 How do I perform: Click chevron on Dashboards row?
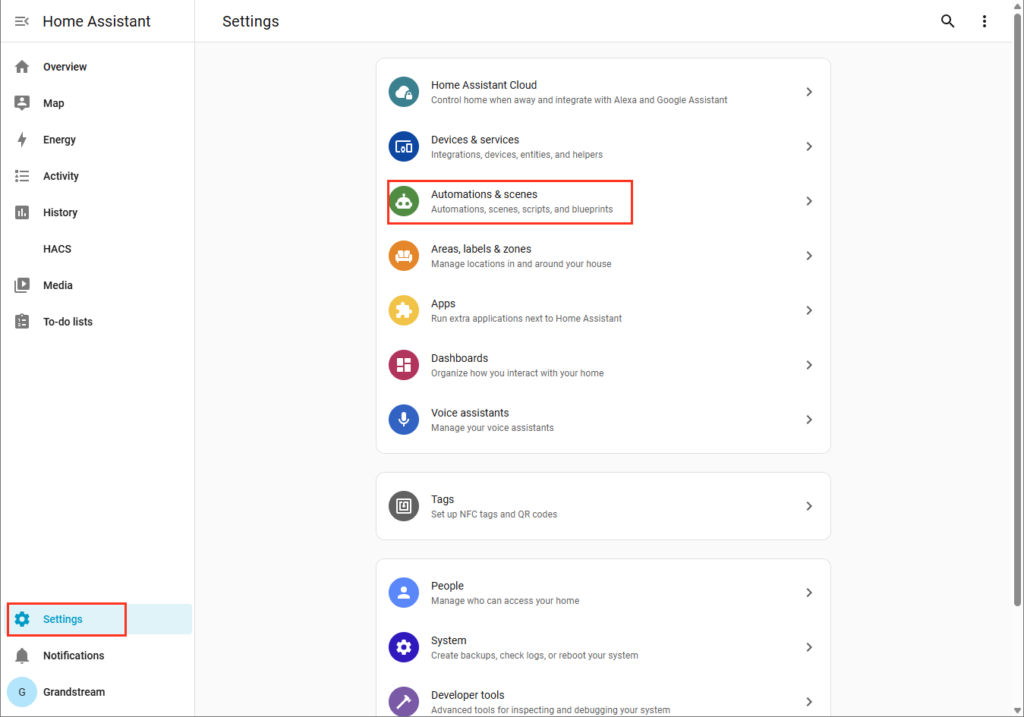coord(809,365)
